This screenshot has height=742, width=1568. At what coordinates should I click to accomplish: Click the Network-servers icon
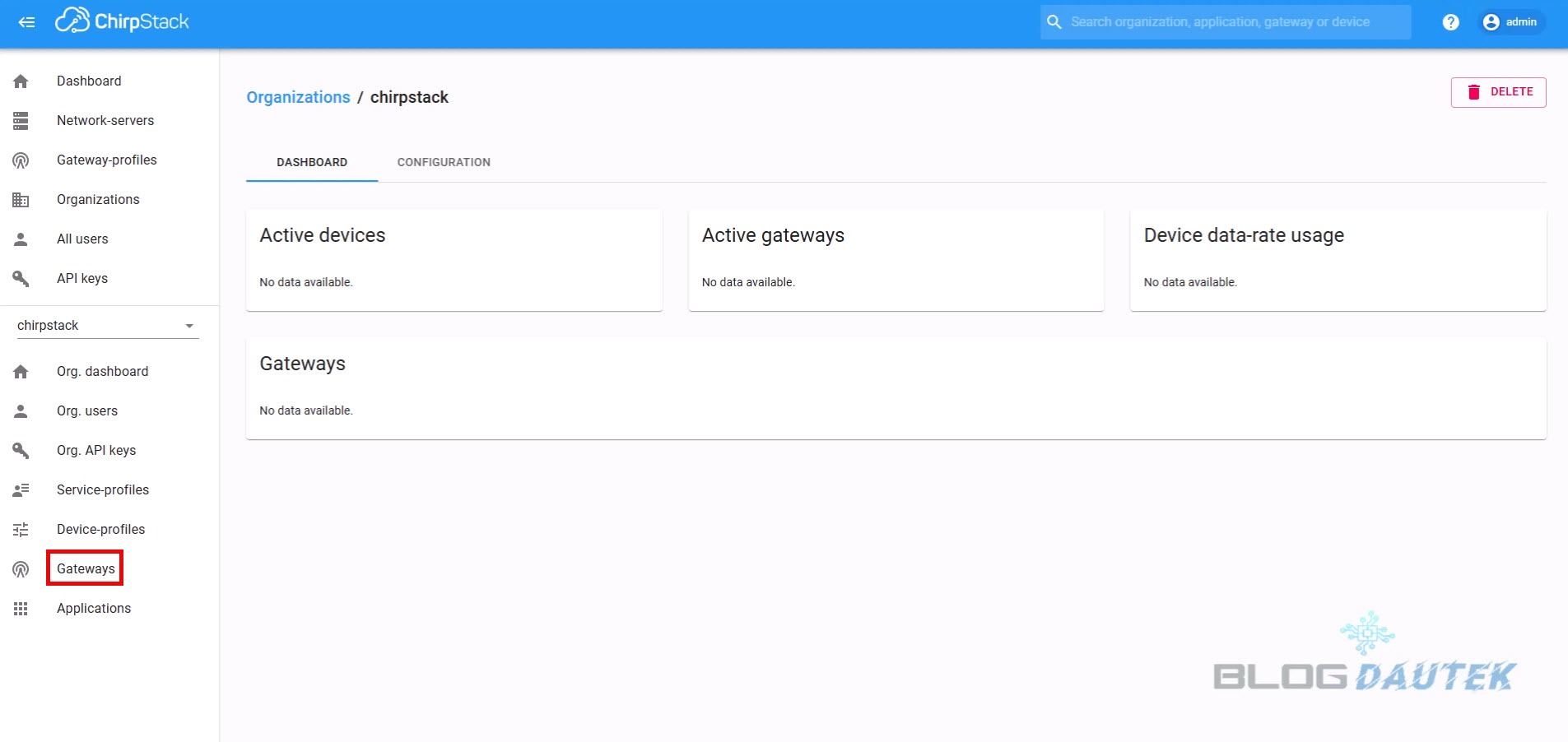coord(21,121)
